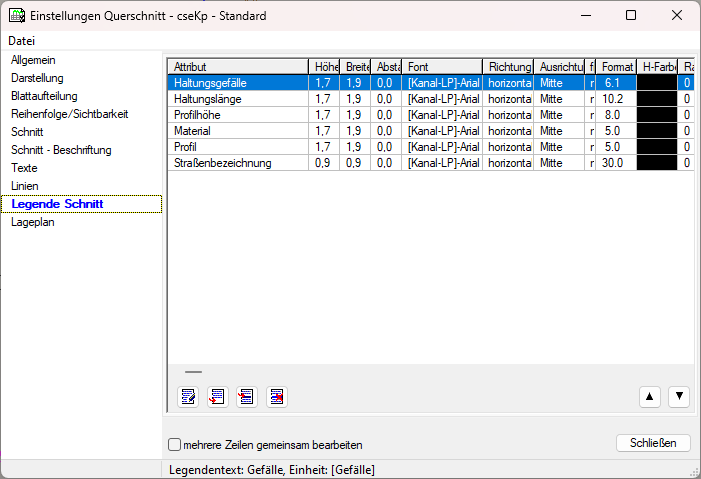
Task: Enable 'mehrere Zeilen gemeinsam bearbeiten' checkbox
Action: tap(175, 445)
